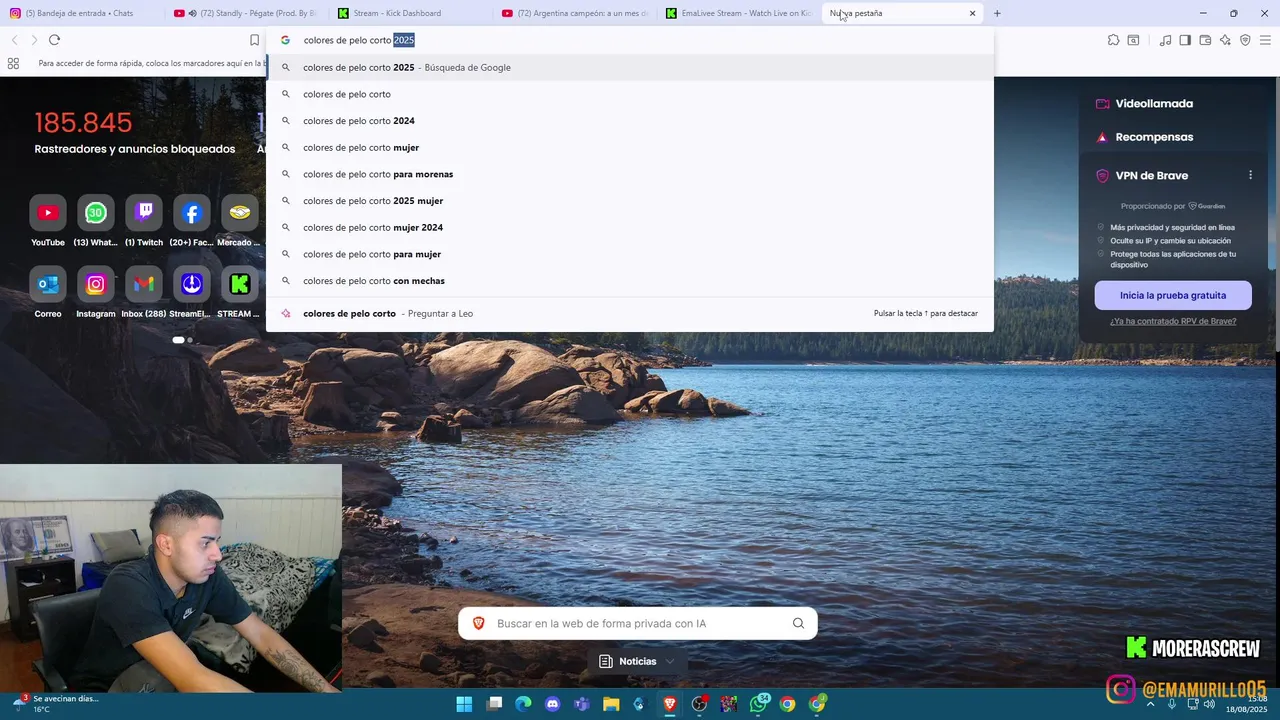Viewport: 1280px width, 720px height.
Task: Open WhatsApp from the taskbar
Action: pos(758,704)
